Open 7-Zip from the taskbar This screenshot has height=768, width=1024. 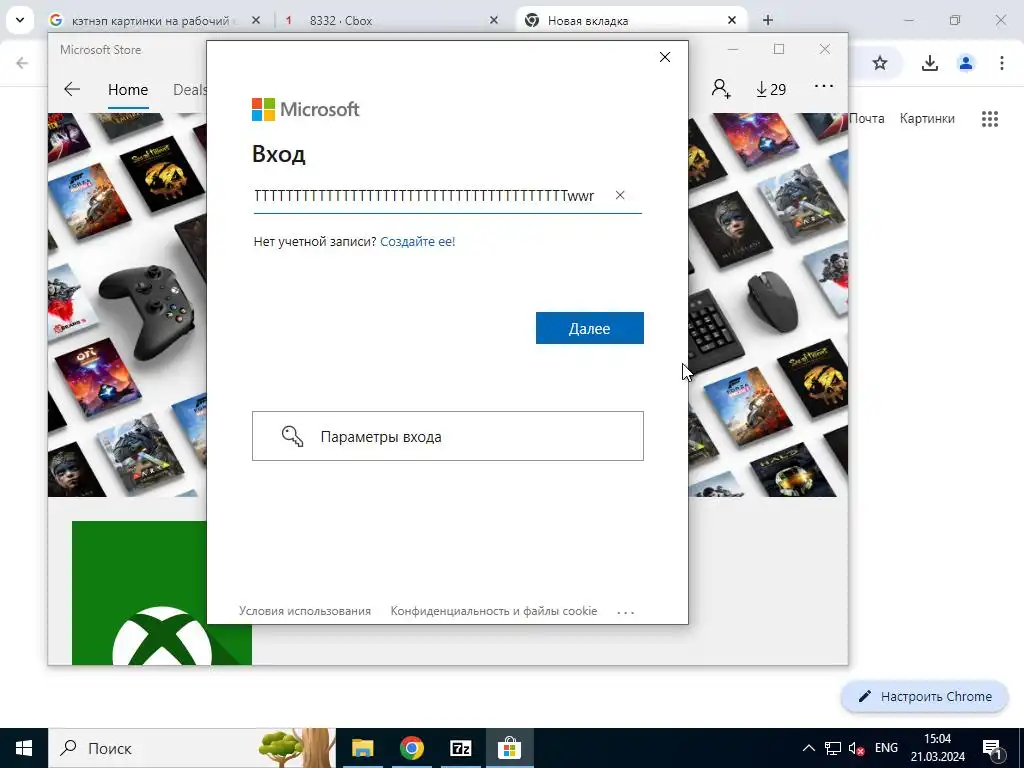(x=460, y=748)
